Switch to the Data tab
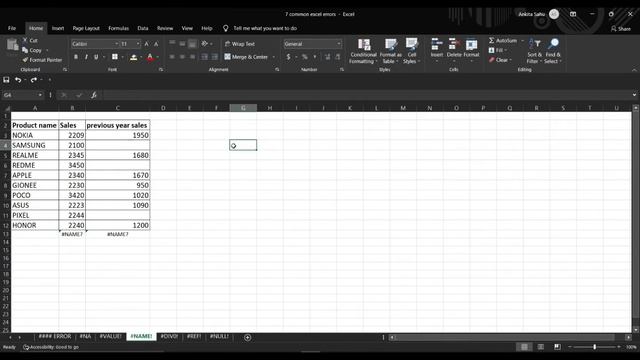Screen dimensions: 640x360 pyautogui.click(x=143, y=28)
